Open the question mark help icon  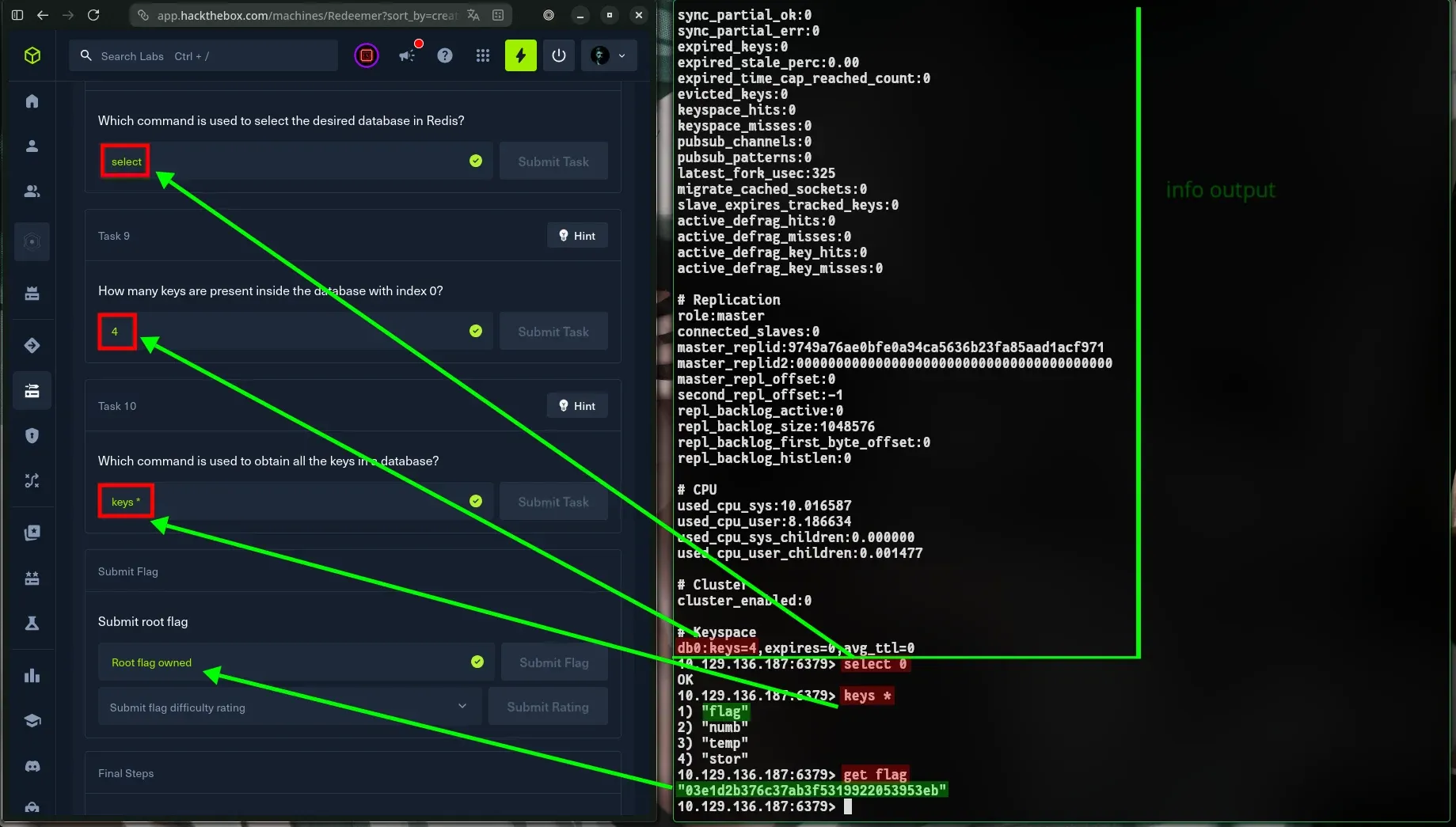pos(445,55)
